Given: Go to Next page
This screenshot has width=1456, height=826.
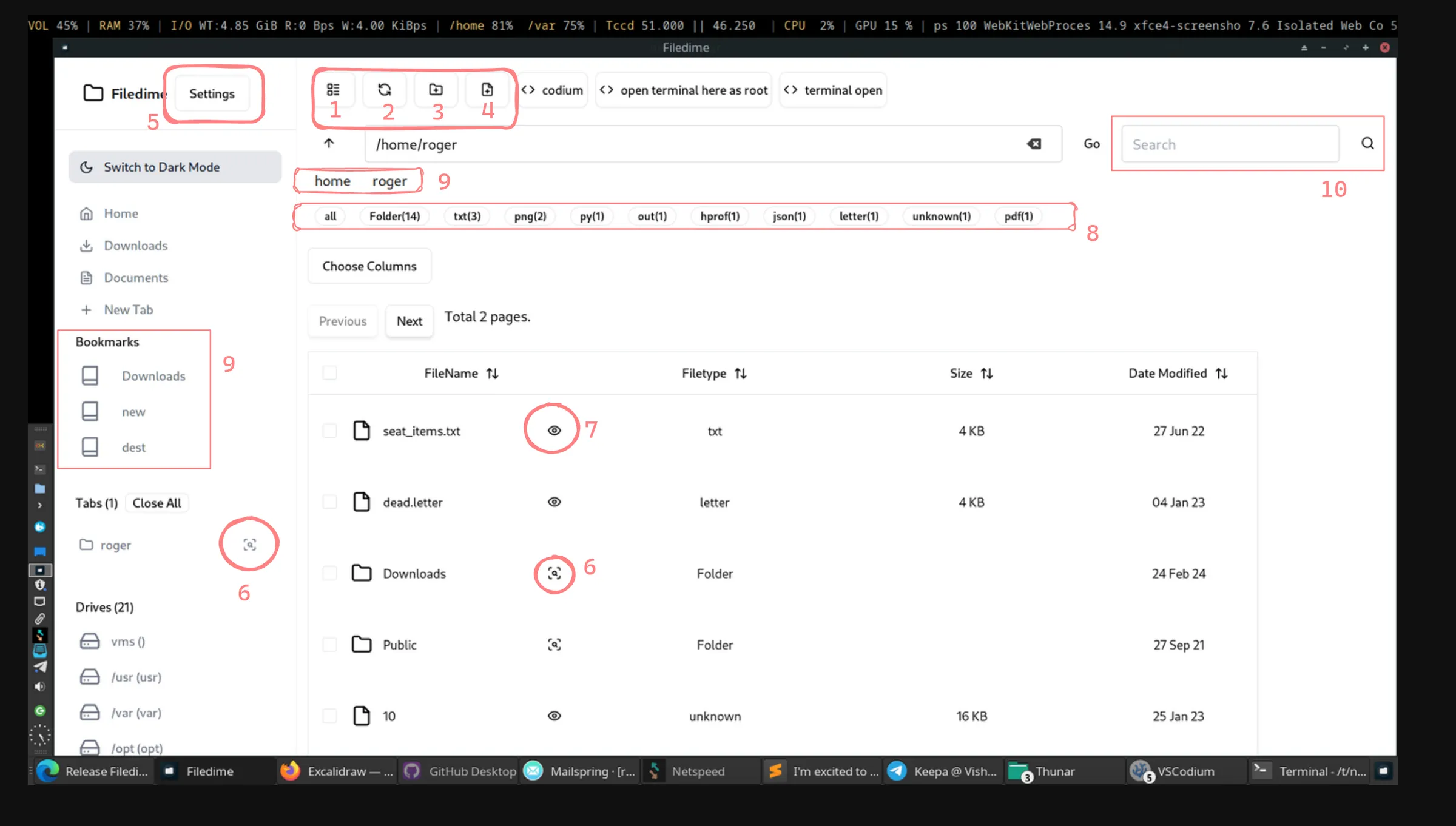Looking at the screenshot, I should (x=409, y=321).
